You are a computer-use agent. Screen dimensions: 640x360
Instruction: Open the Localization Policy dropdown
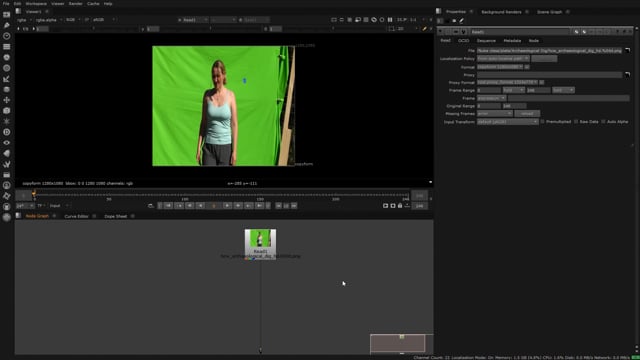(x=503, y=58)
